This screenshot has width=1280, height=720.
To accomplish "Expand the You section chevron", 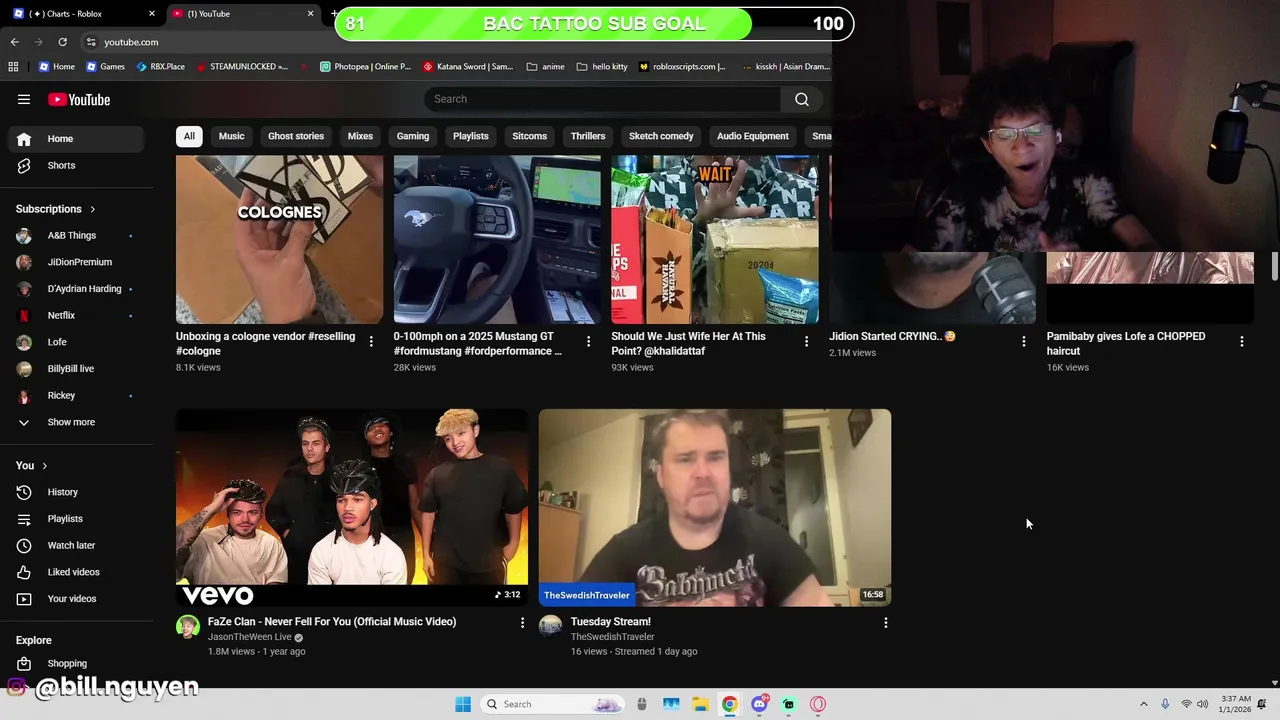I will pos(44,466).
